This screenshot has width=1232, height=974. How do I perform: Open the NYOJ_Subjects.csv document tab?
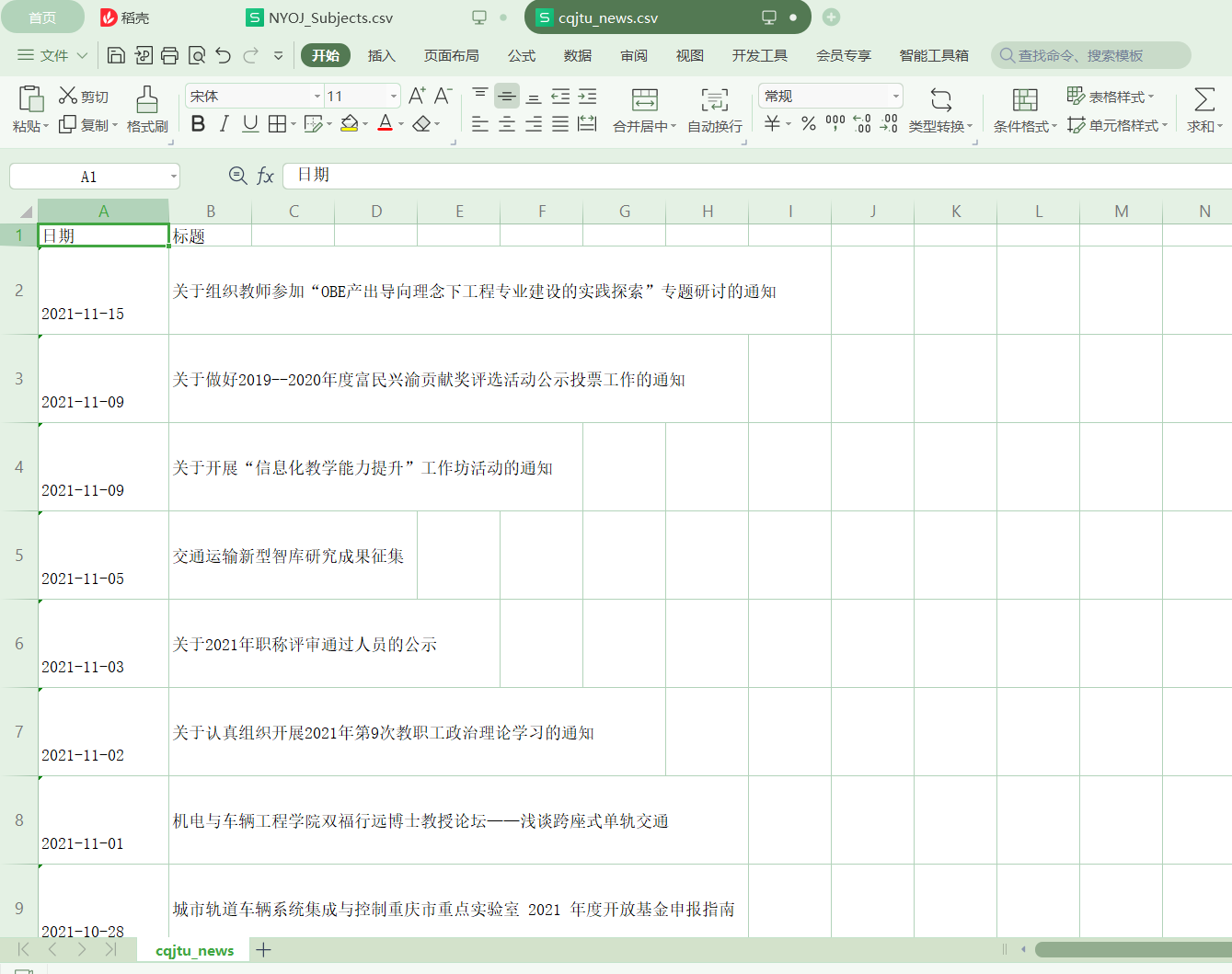coord(330,17)
